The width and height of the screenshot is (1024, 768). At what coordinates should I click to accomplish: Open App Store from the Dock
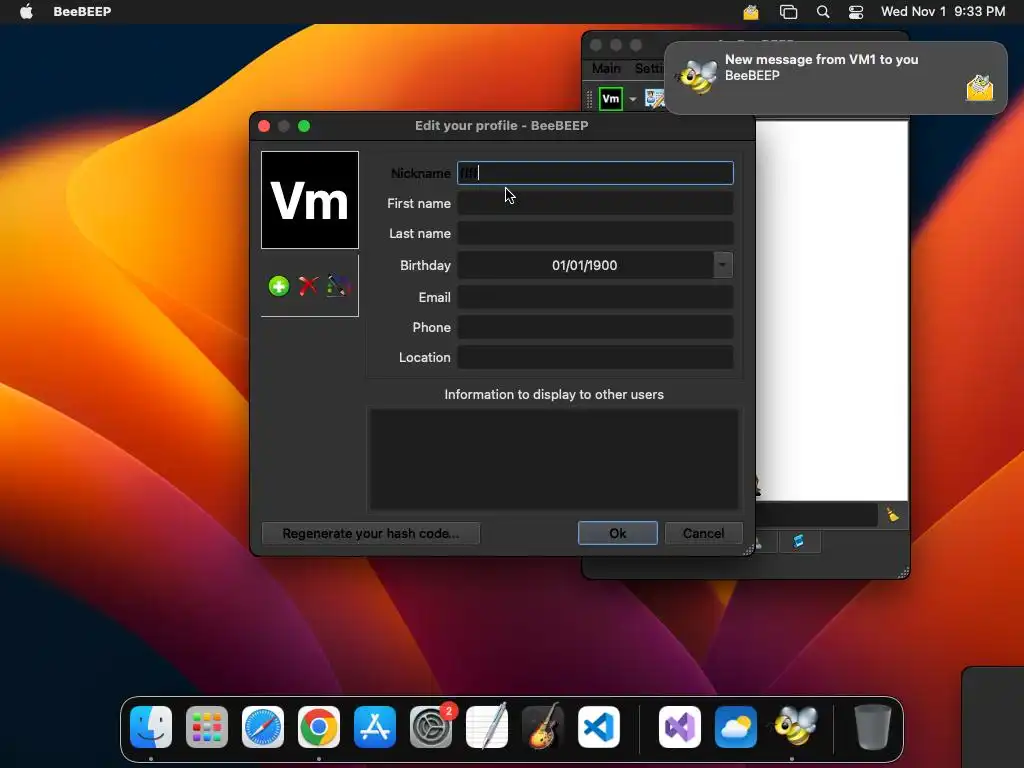point(375,727)
